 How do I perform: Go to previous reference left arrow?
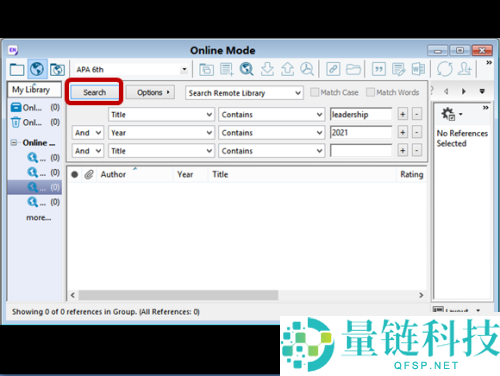pyautogui.click(x=446, y=91)
